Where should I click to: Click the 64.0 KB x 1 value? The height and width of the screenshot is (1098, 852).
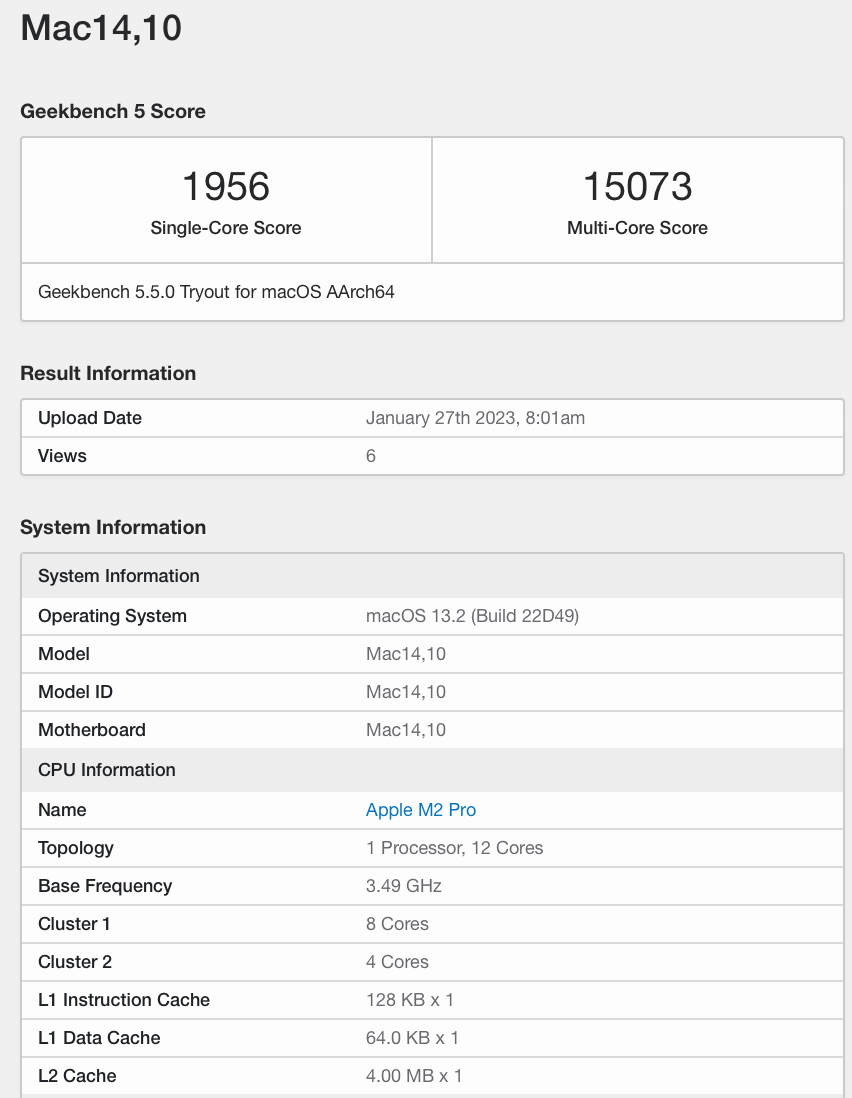(x=412, y=1038)
